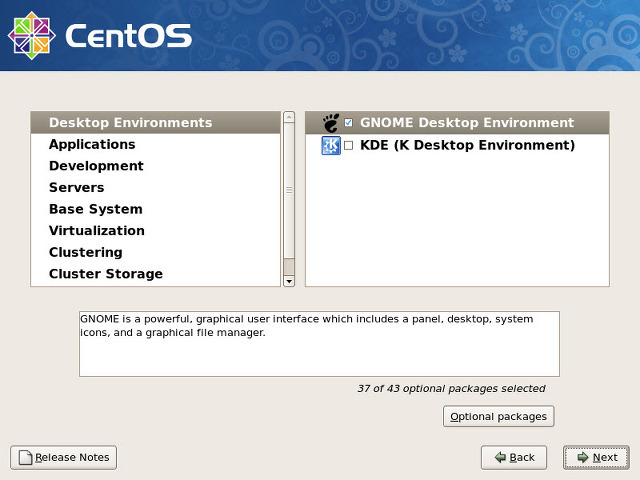Pick the Virtualization category
The image size is (640, 480).
coord(156,231)
